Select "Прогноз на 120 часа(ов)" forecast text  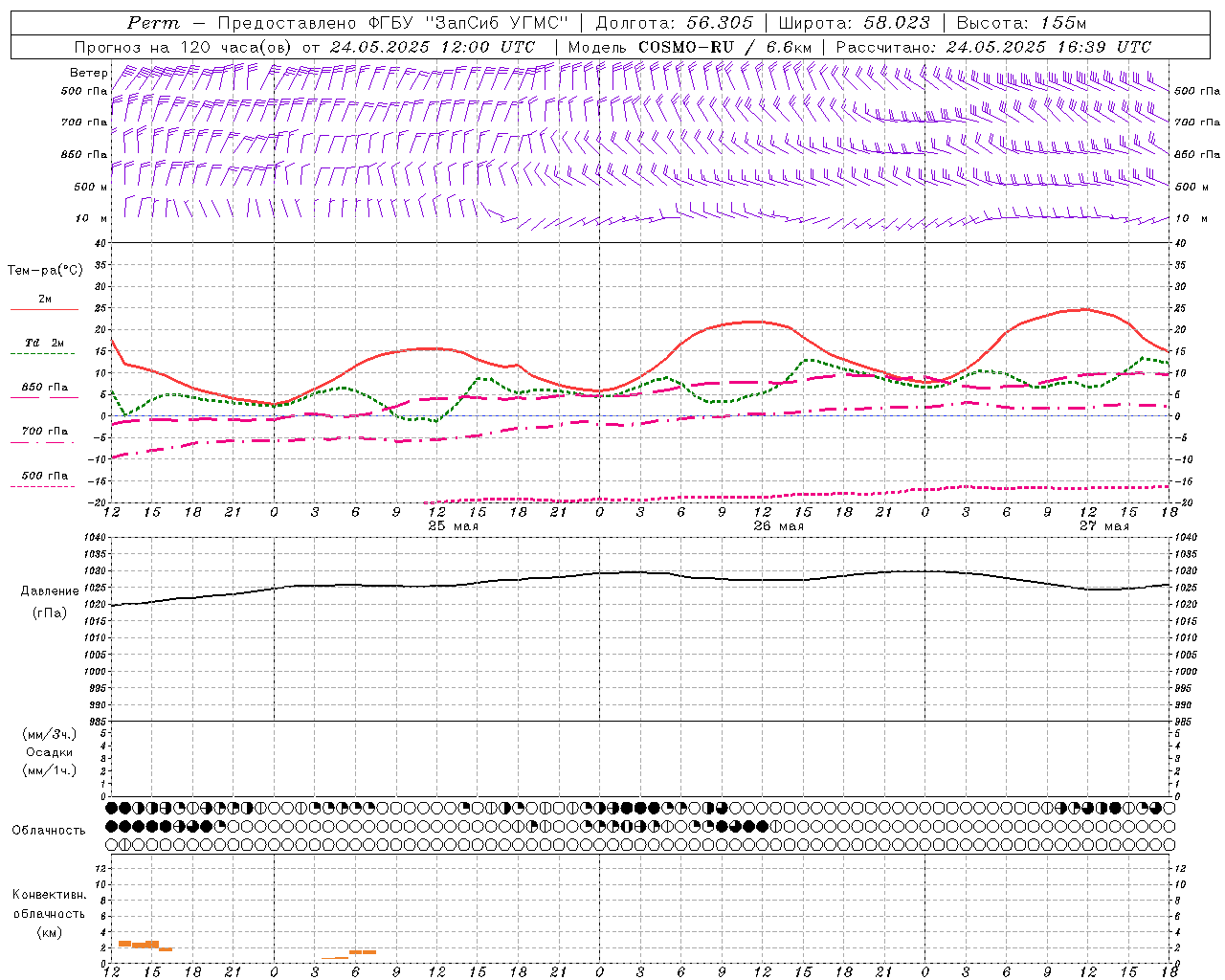click(185, 47)
